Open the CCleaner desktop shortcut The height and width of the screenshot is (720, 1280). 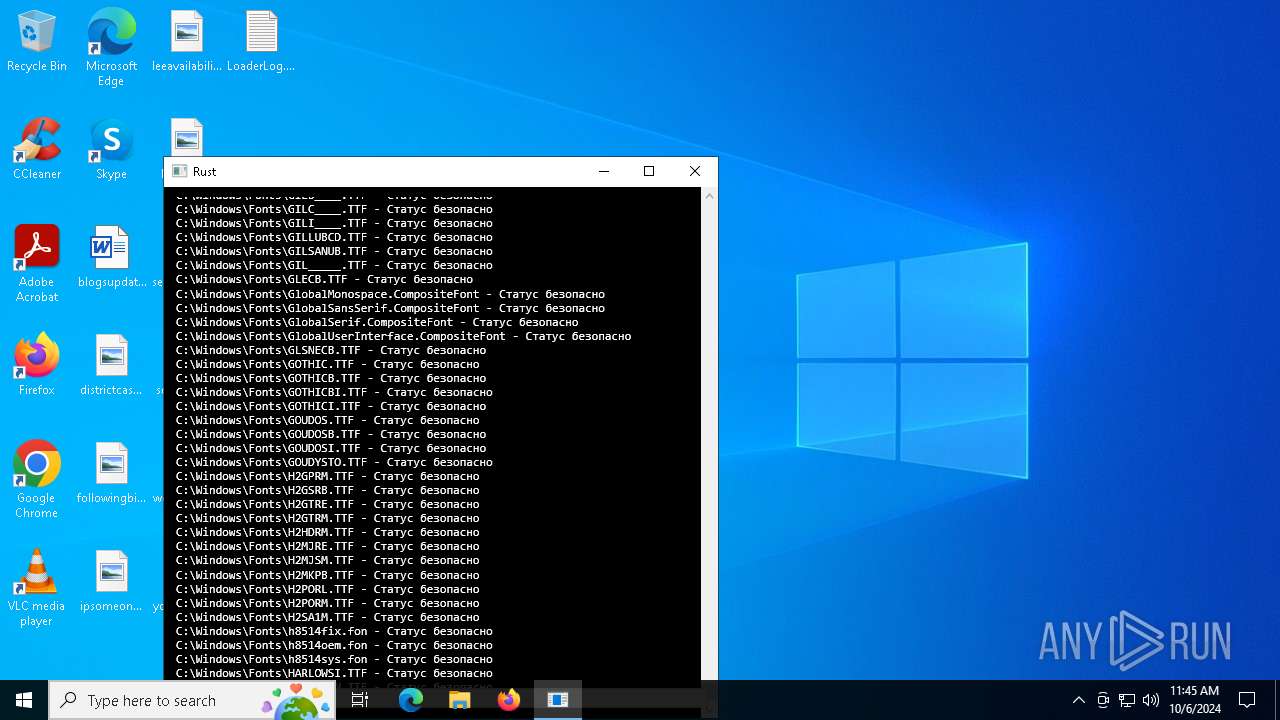click(37, 150)
